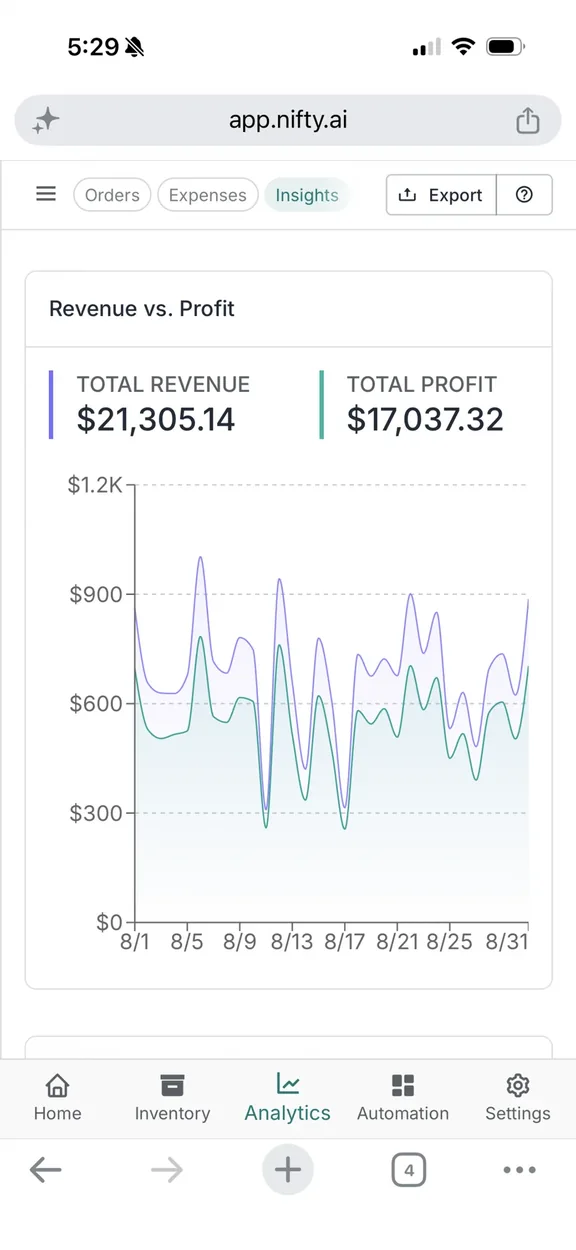576x1250 pixels.
Task: Click the 8/31 x-axis label
Action: coord(506,941)
